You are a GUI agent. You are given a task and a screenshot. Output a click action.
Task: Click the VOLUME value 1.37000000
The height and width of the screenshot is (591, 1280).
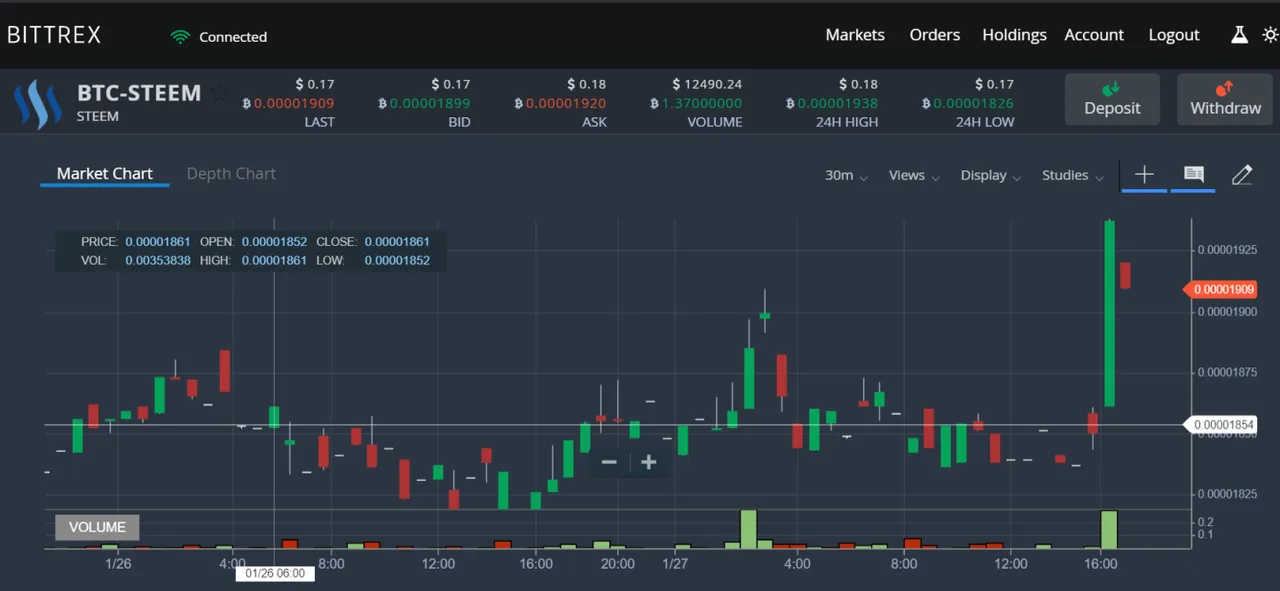click(x=696, y=103)
